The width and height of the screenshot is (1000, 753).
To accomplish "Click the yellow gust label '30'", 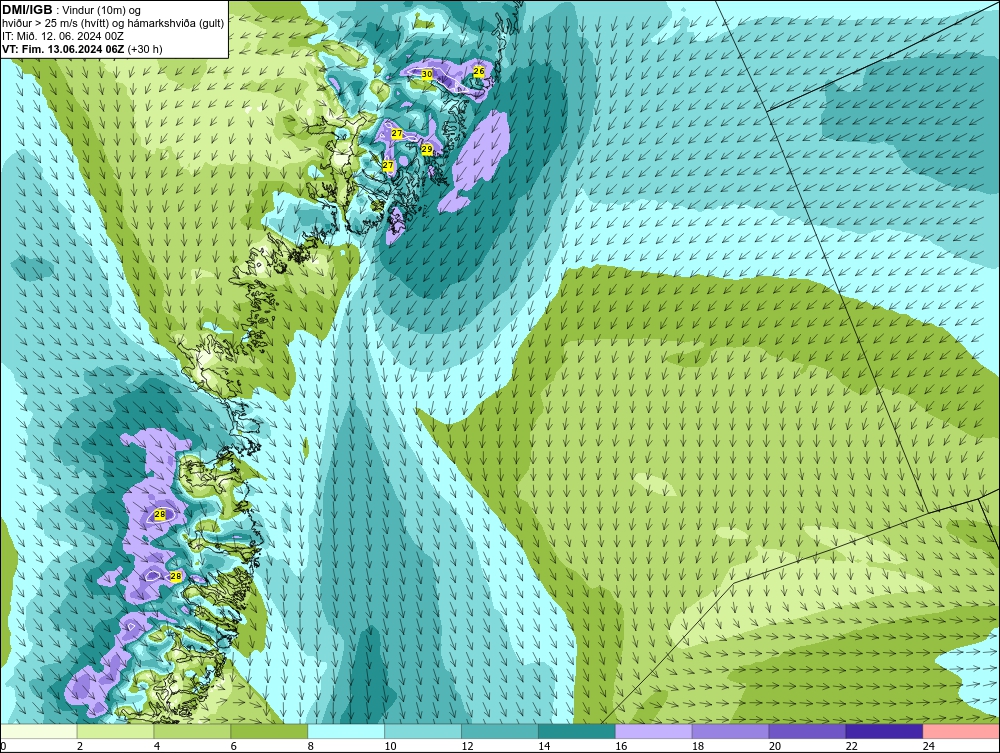I will click(x=427, y=74).
